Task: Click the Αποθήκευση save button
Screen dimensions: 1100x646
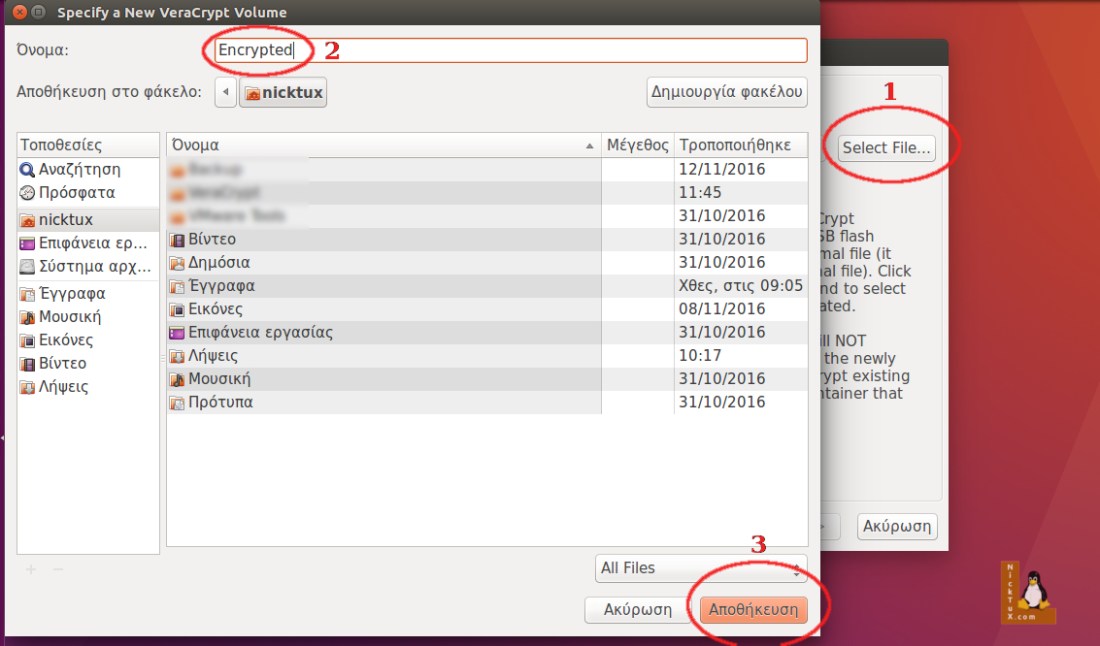Action: 752,609
